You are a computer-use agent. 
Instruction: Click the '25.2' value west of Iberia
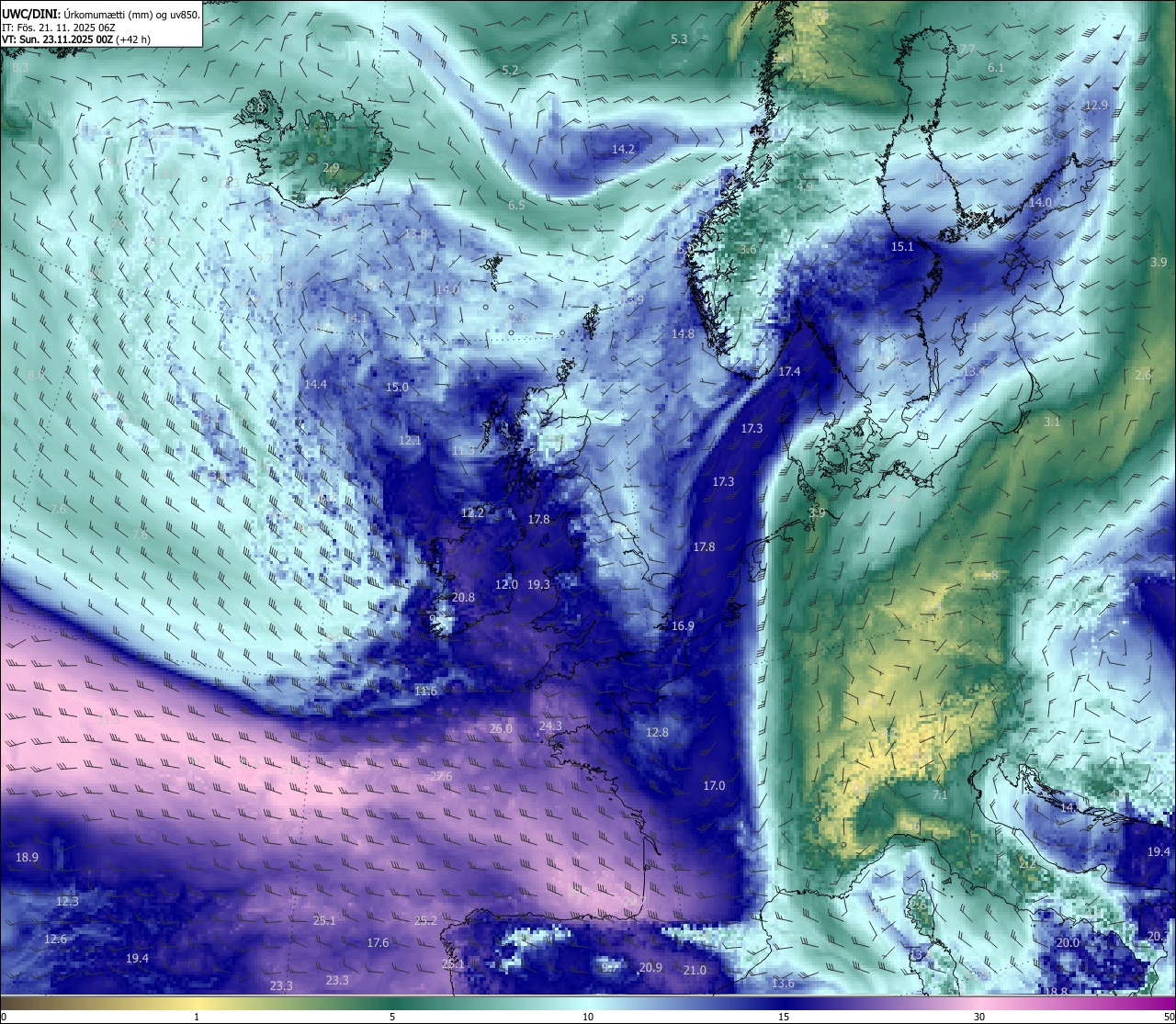click(x=424, y=921)
